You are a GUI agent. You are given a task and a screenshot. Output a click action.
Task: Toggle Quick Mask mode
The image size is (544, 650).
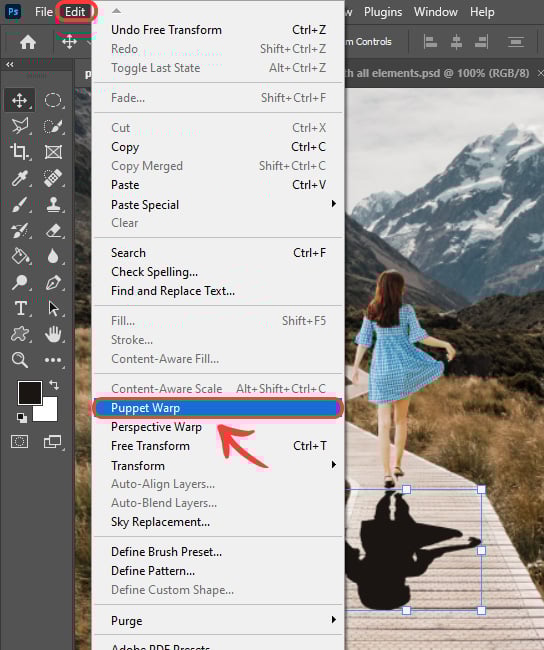[x=19, y=441]
